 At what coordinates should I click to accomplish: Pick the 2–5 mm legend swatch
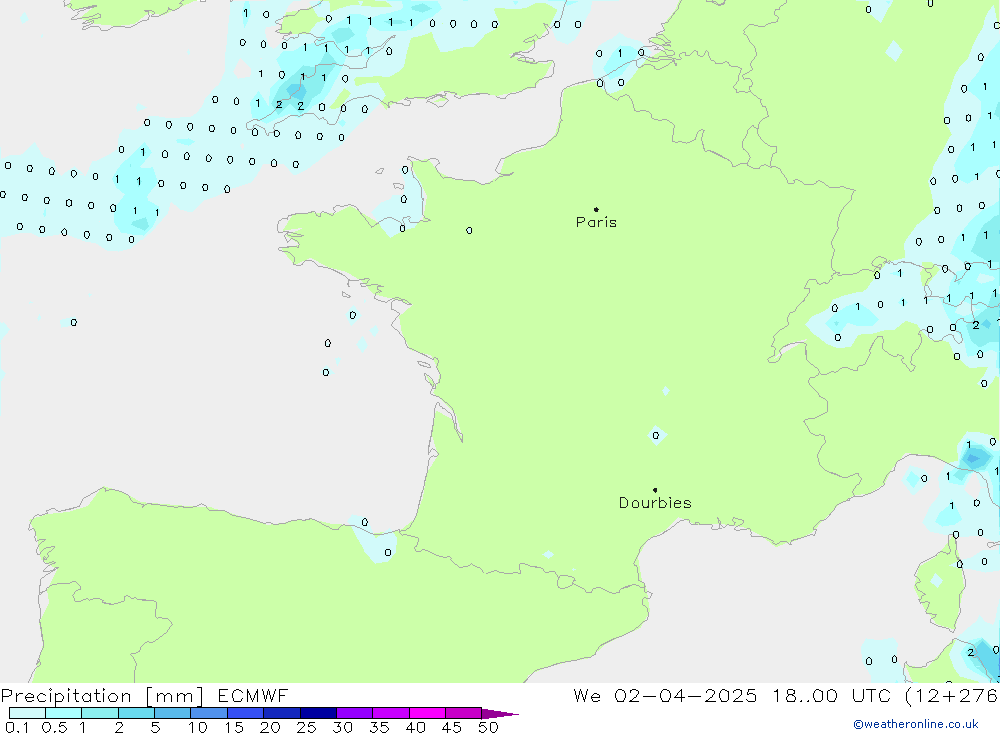pos(136,713)
